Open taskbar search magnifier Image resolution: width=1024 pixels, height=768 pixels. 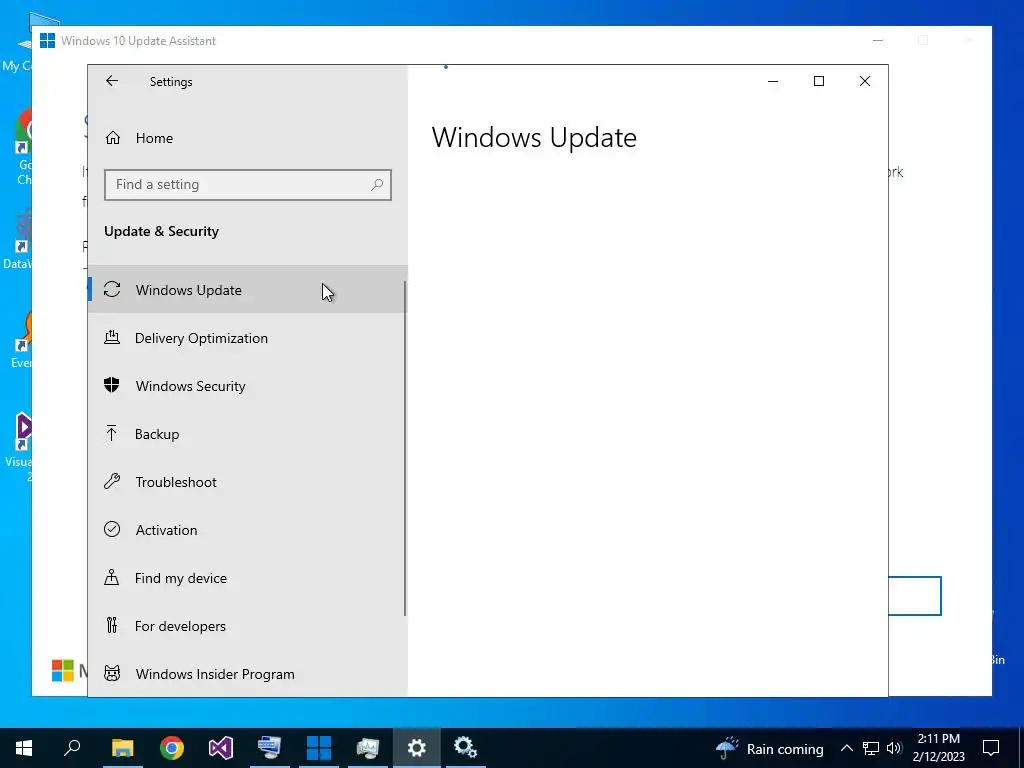pos(72,748)
